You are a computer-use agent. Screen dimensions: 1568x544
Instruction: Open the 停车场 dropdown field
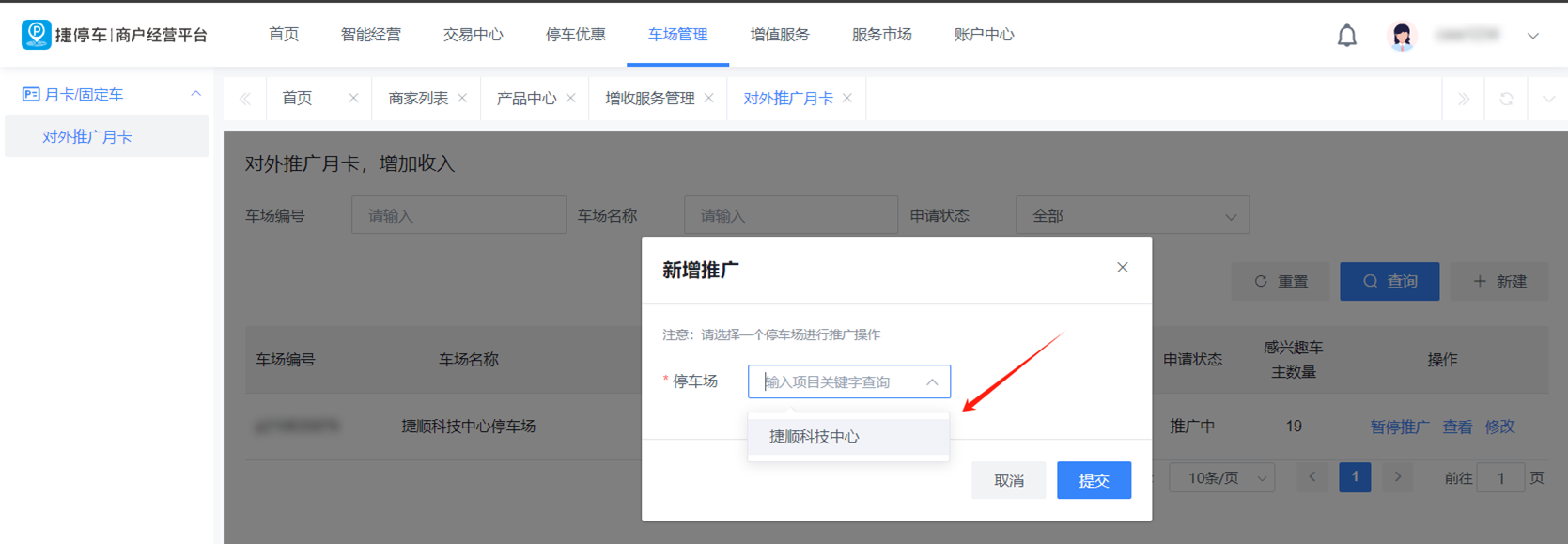coord(848,381)
